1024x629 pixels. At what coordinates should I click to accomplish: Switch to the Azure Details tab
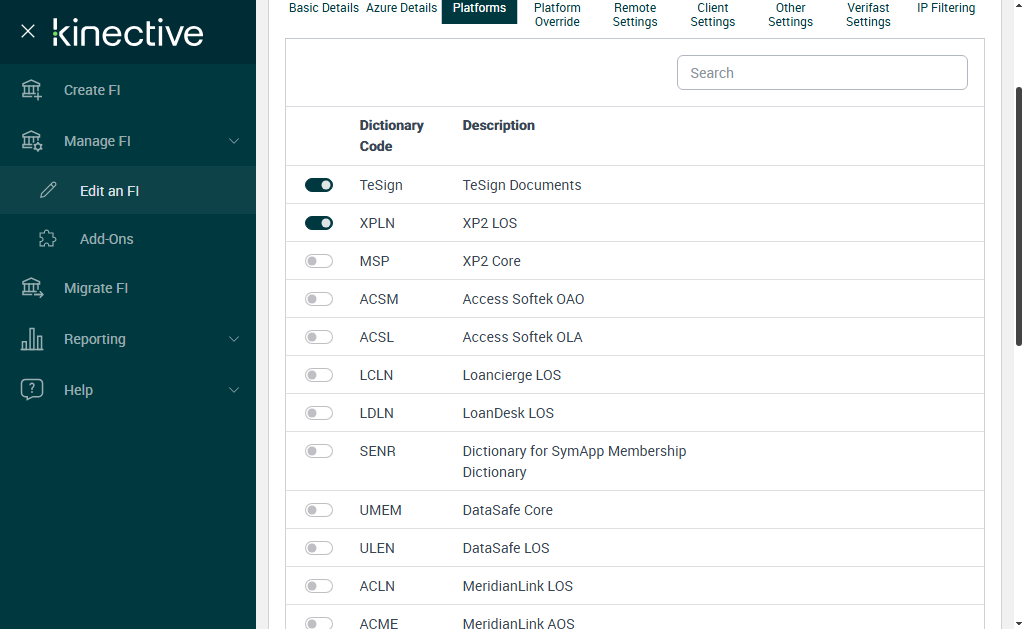[401, 8]
